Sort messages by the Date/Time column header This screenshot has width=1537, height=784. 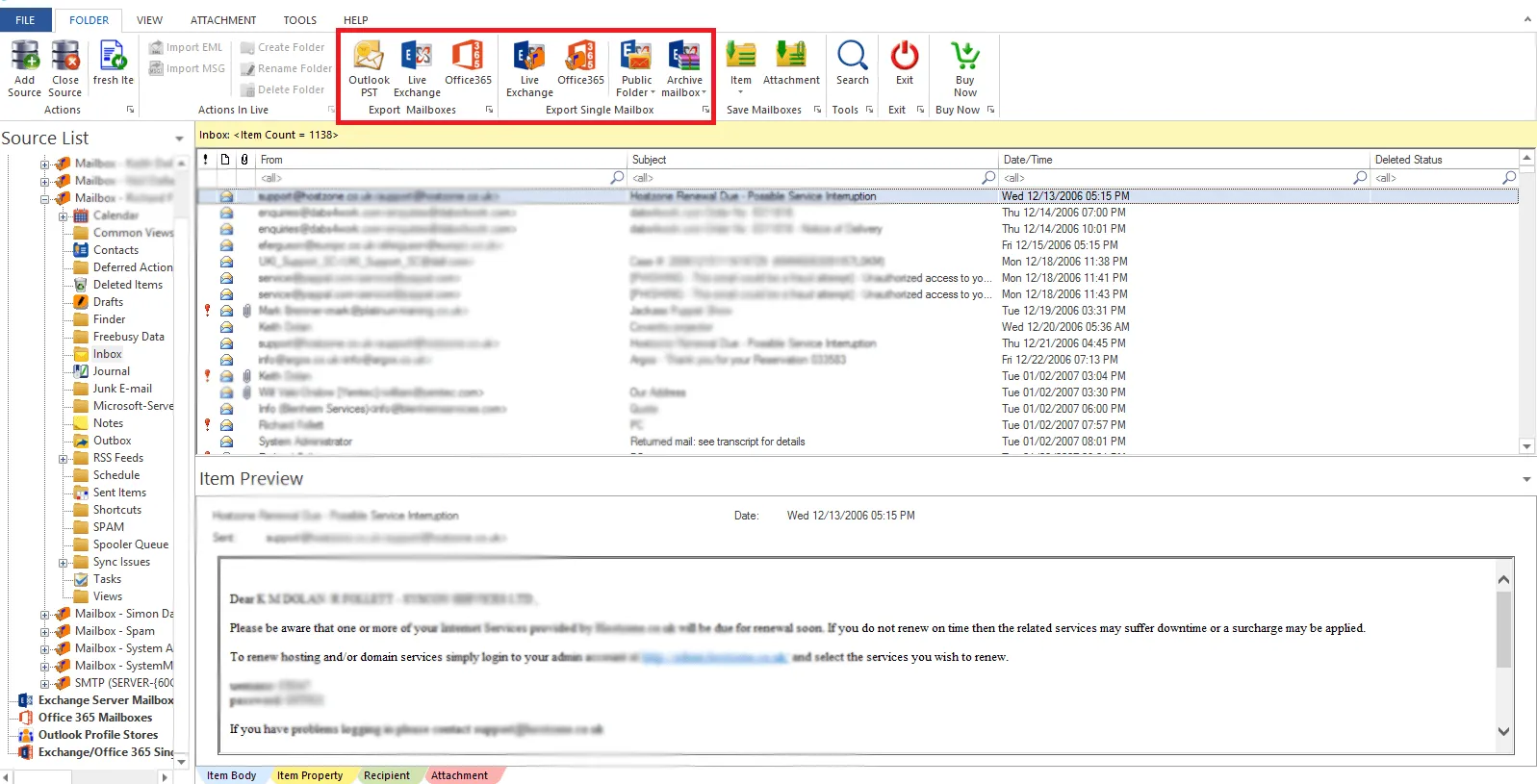(x=1184, y=160)
